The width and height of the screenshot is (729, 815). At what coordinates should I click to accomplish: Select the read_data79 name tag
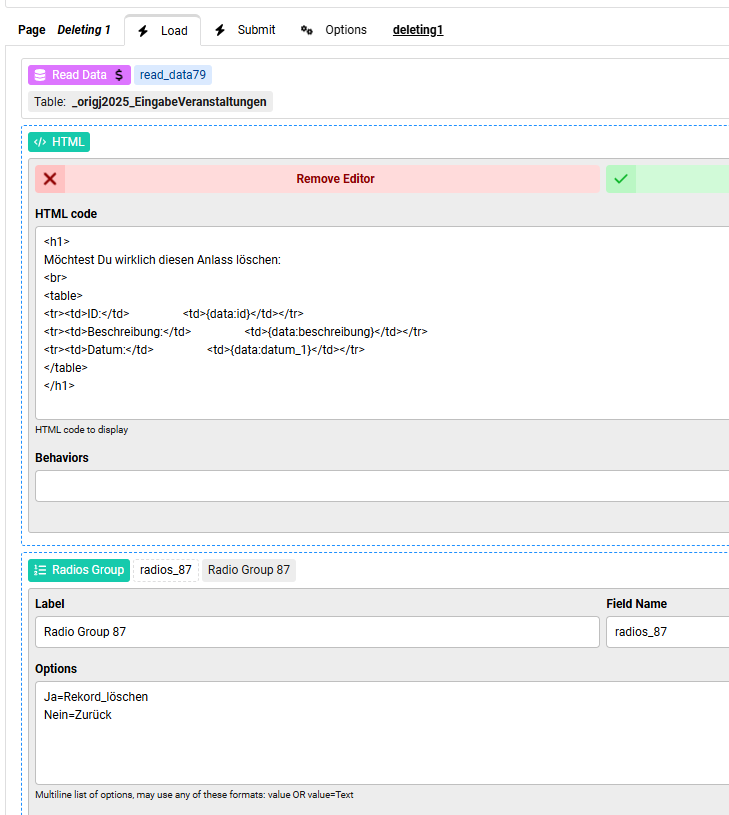(x=173, y=75)
